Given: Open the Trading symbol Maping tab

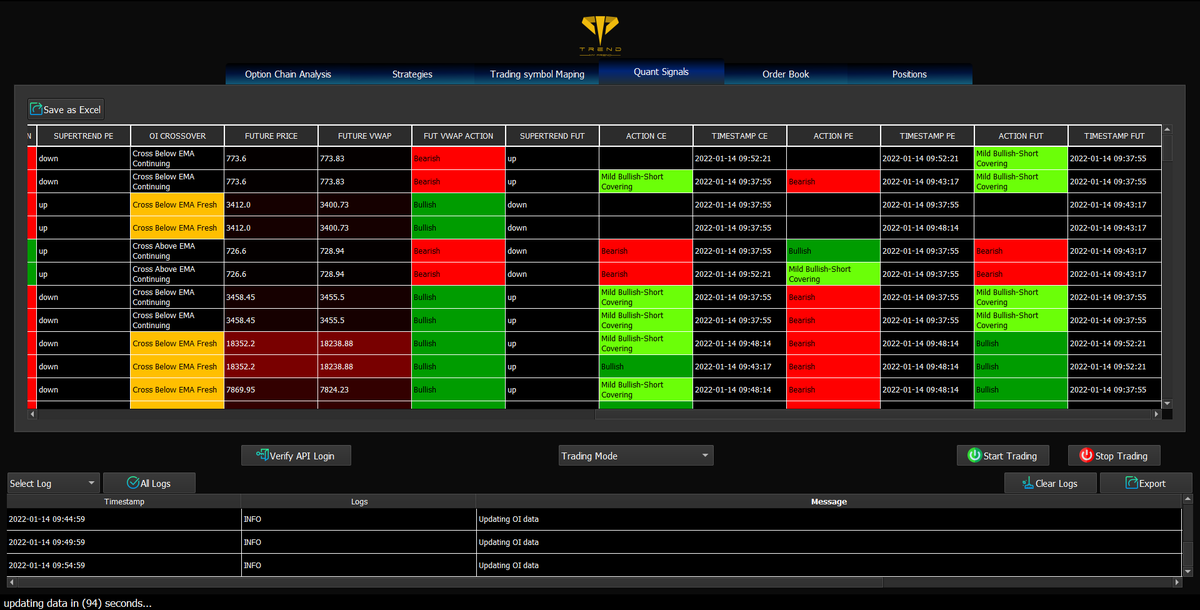Looking at the screenshot, I should pos(537,74).
